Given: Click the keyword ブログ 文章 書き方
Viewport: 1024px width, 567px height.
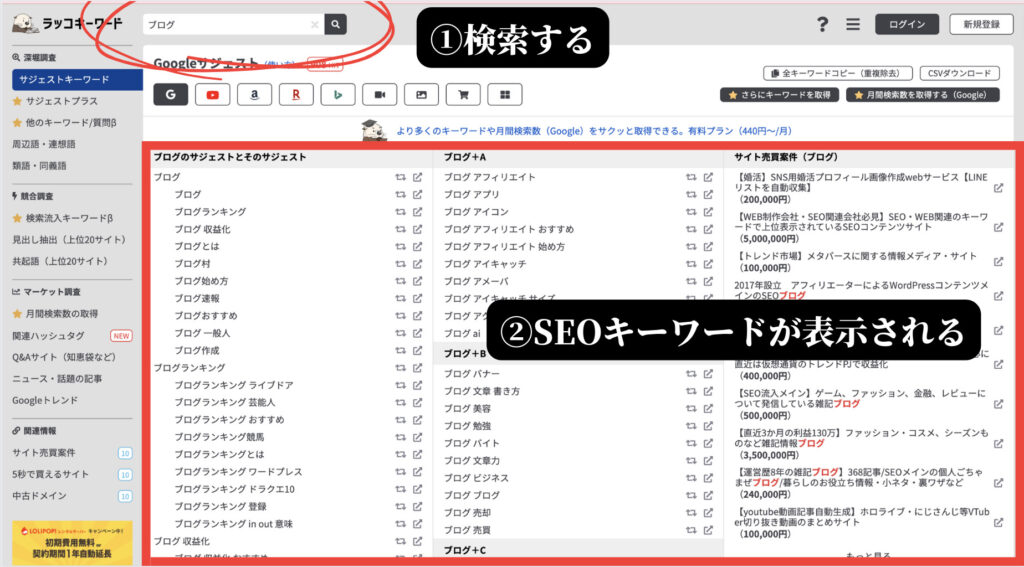Looking at the screenshot, I should click(482, 391).
